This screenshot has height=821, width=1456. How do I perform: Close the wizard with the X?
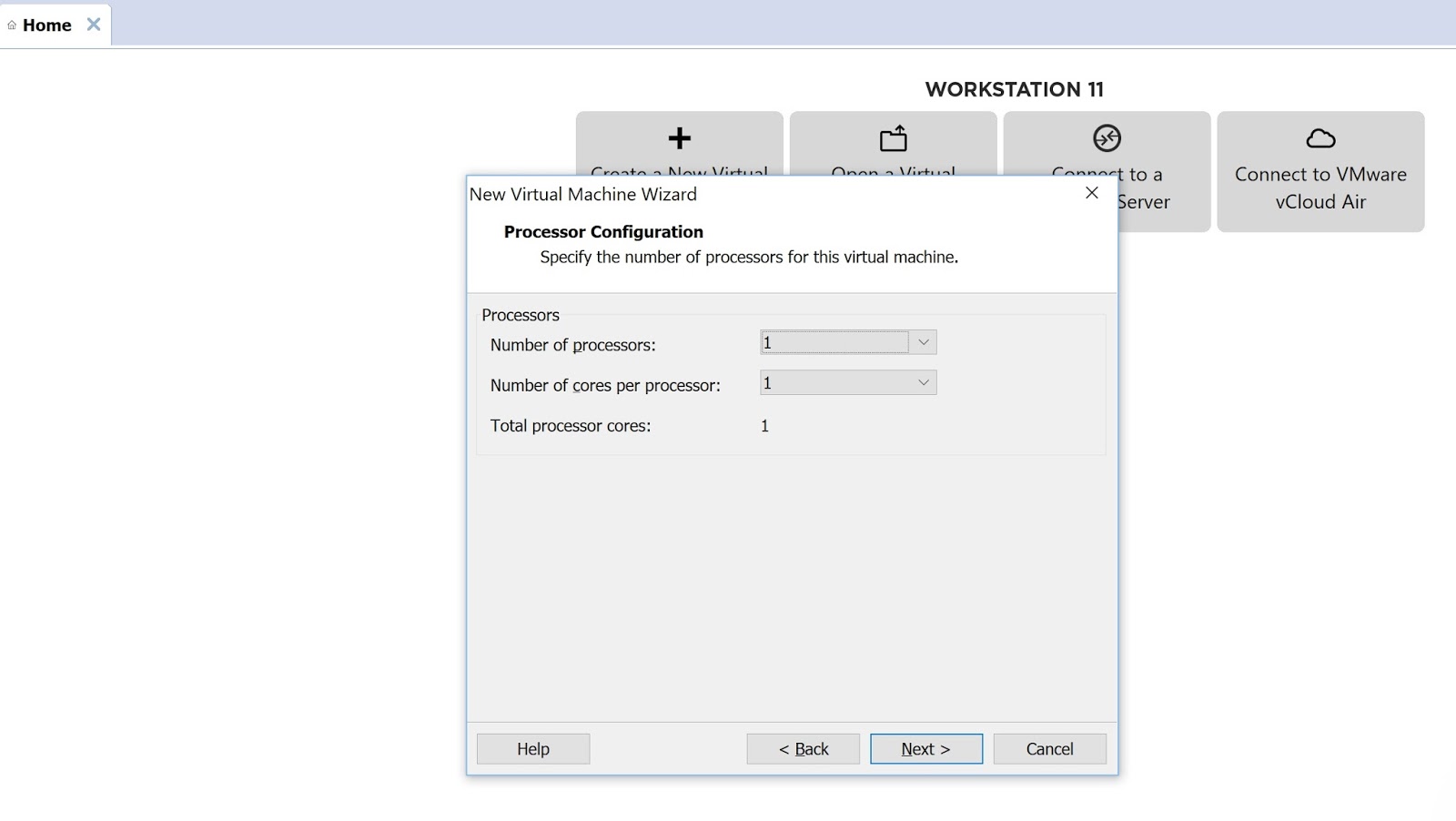click(1091, 193)
